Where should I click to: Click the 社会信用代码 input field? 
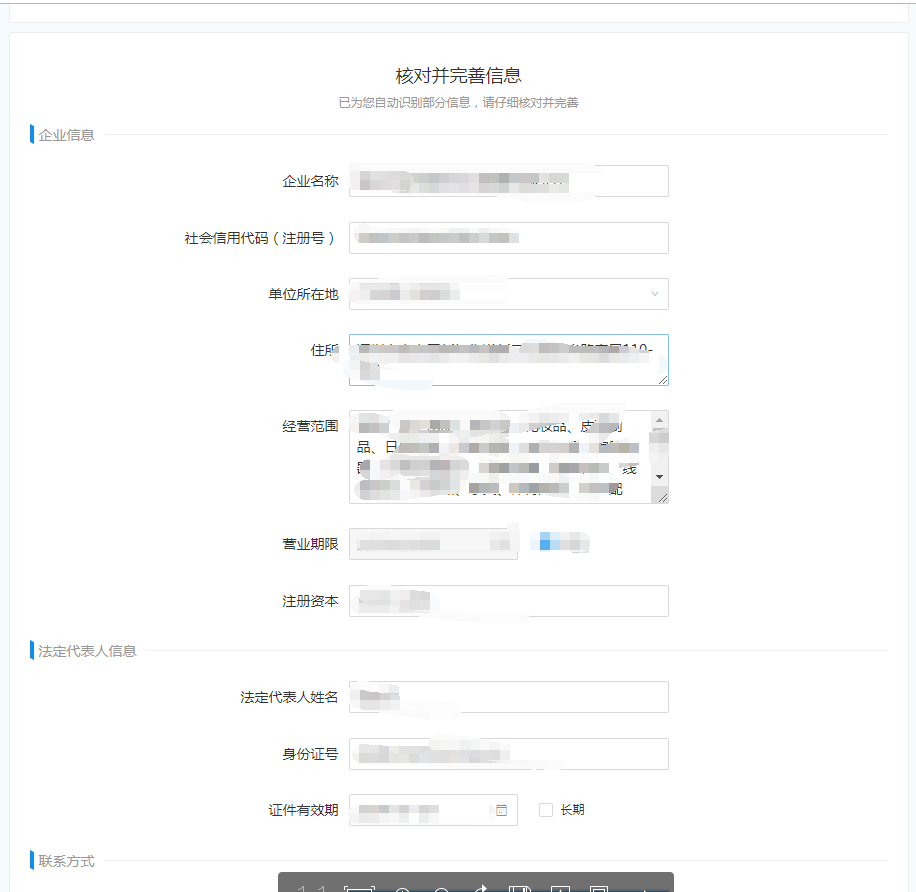point(508,238)
